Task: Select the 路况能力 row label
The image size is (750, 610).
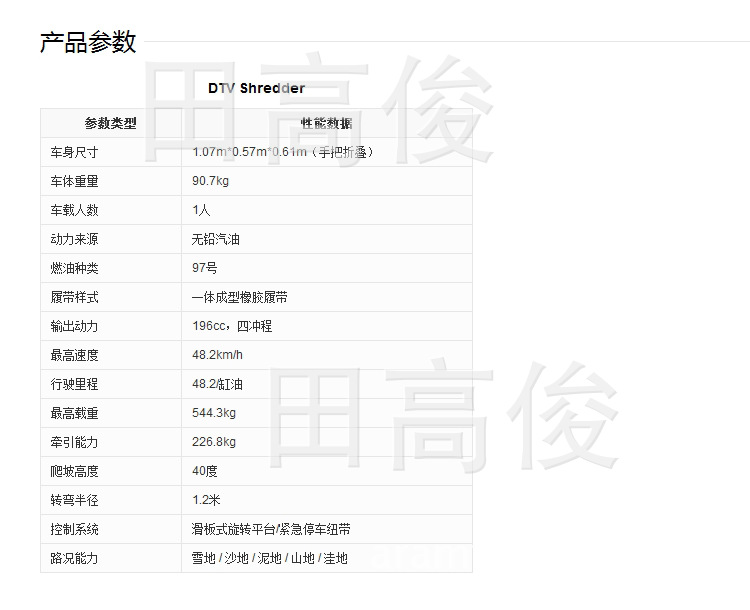Action: [x=74, y=558]
